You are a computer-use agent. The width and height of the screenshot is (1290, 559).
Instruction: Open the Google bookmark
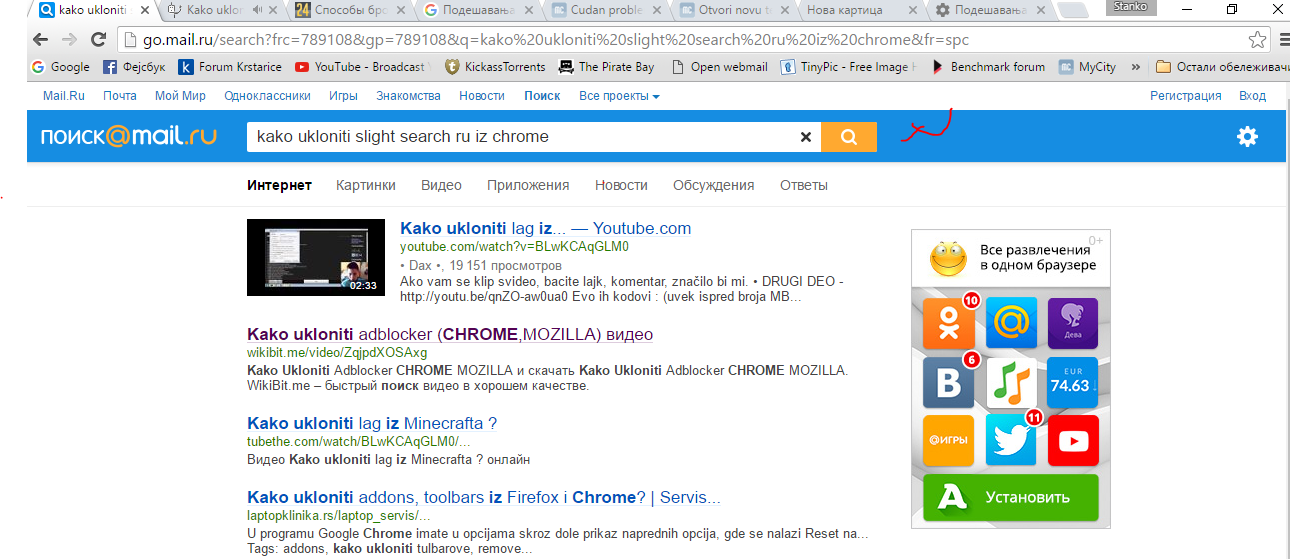coord(61,67)
